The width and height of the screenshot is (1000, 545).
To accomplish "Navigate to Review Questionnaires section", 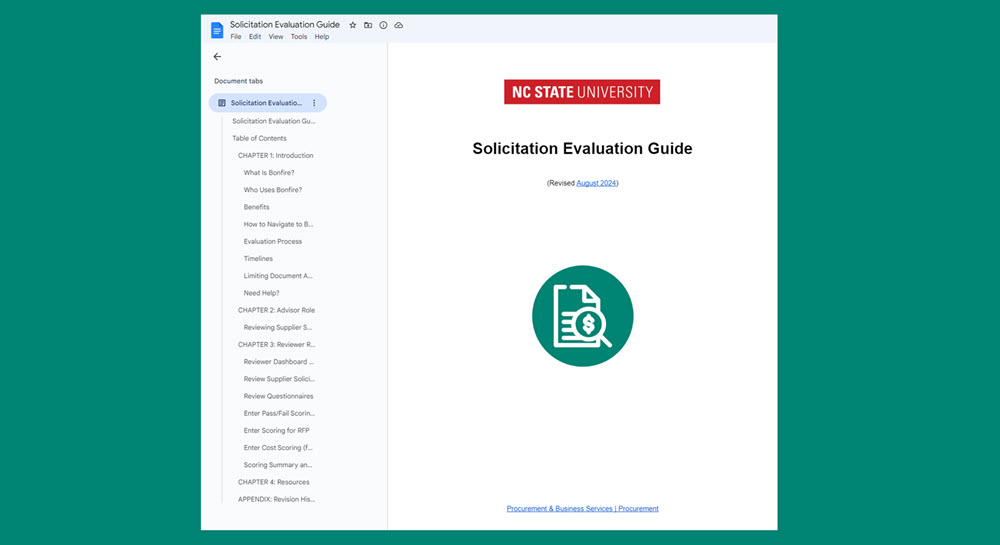I will (278, 396).
